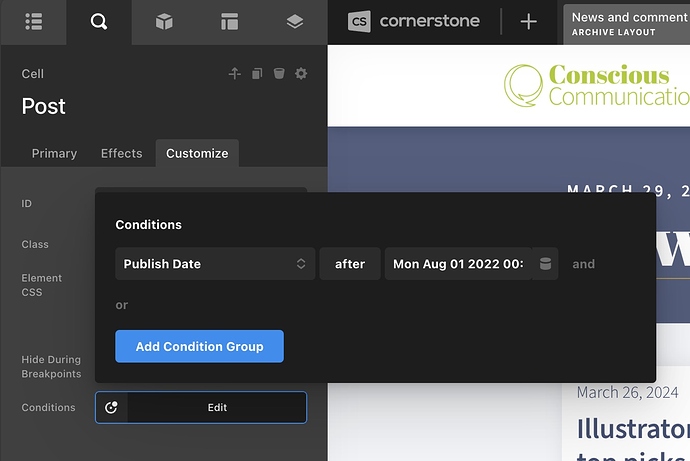This screenshot has height=461, width=690.
Task: Open the Elements cube icon
Action: pyautogui.click(x=164, y=22)
